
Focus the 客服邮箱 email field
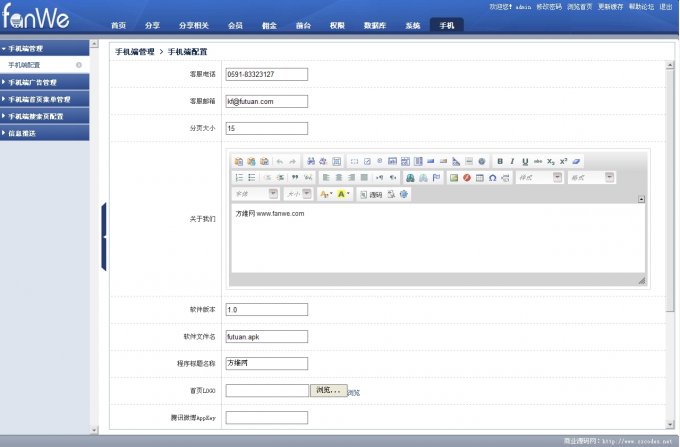(x=267, y=101)
